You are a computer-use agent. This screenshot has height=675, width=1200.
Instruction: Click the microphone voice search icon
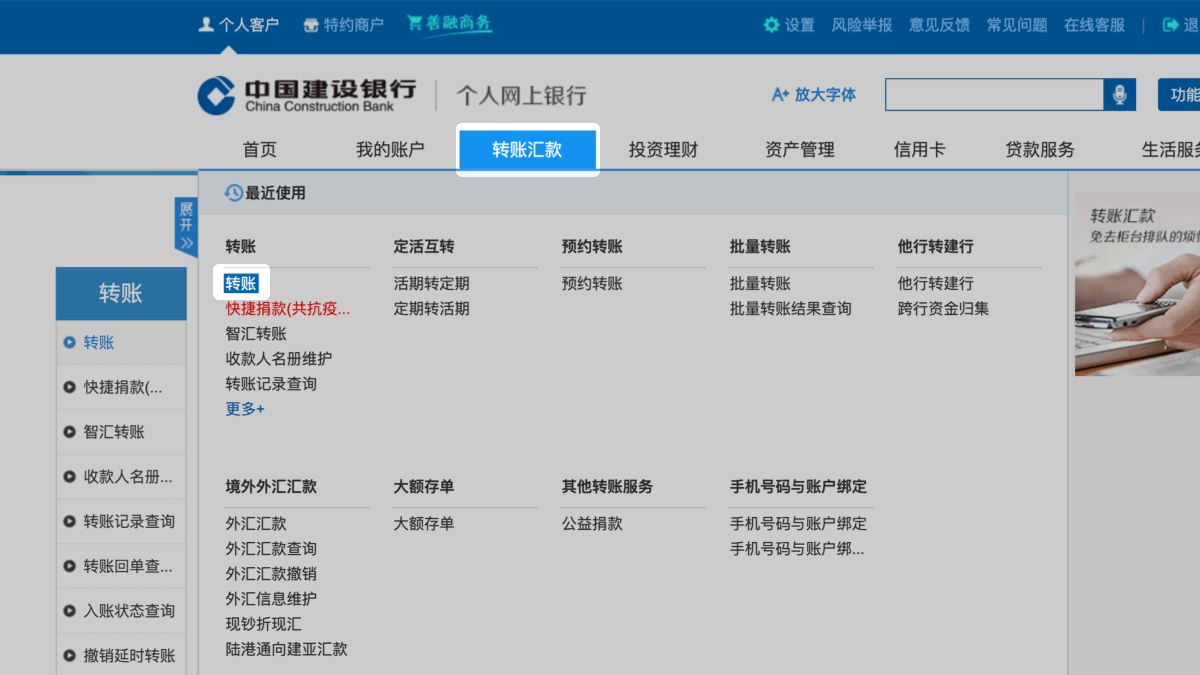pos(1119,95)
